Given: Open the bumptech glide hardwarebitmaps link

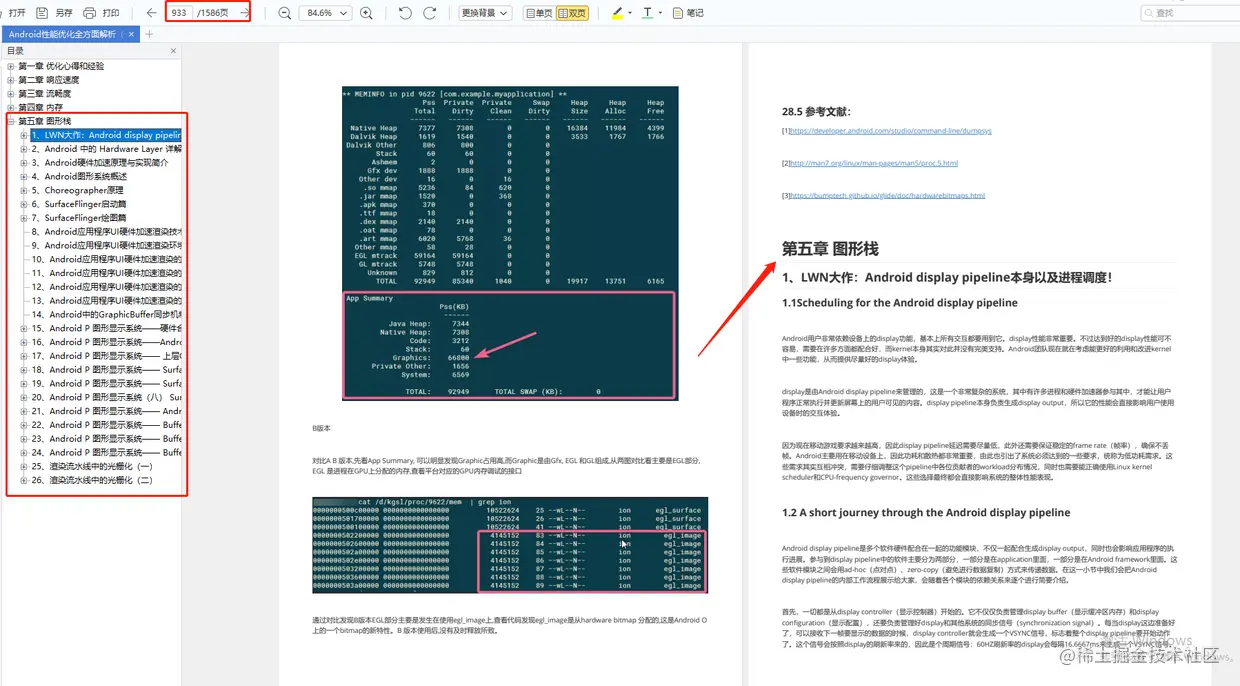Looking at the screenshot, I should coord(887,196).
